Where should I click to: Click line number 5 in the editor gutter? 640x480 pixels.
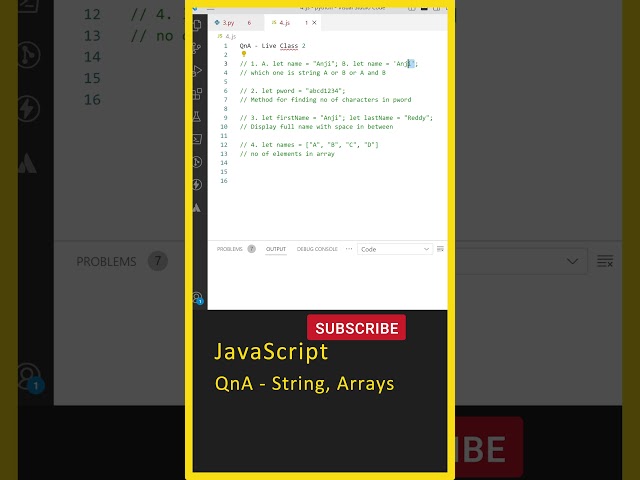[x=225, y=82]
